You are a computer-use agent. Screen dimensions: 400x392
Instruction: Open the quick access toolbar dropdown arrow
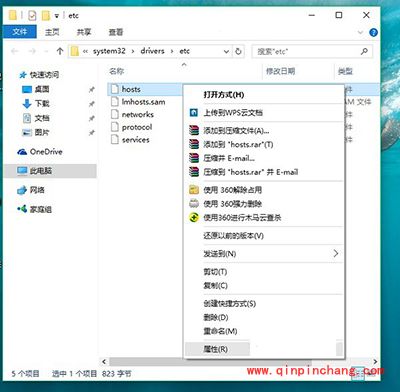[57, 16]
